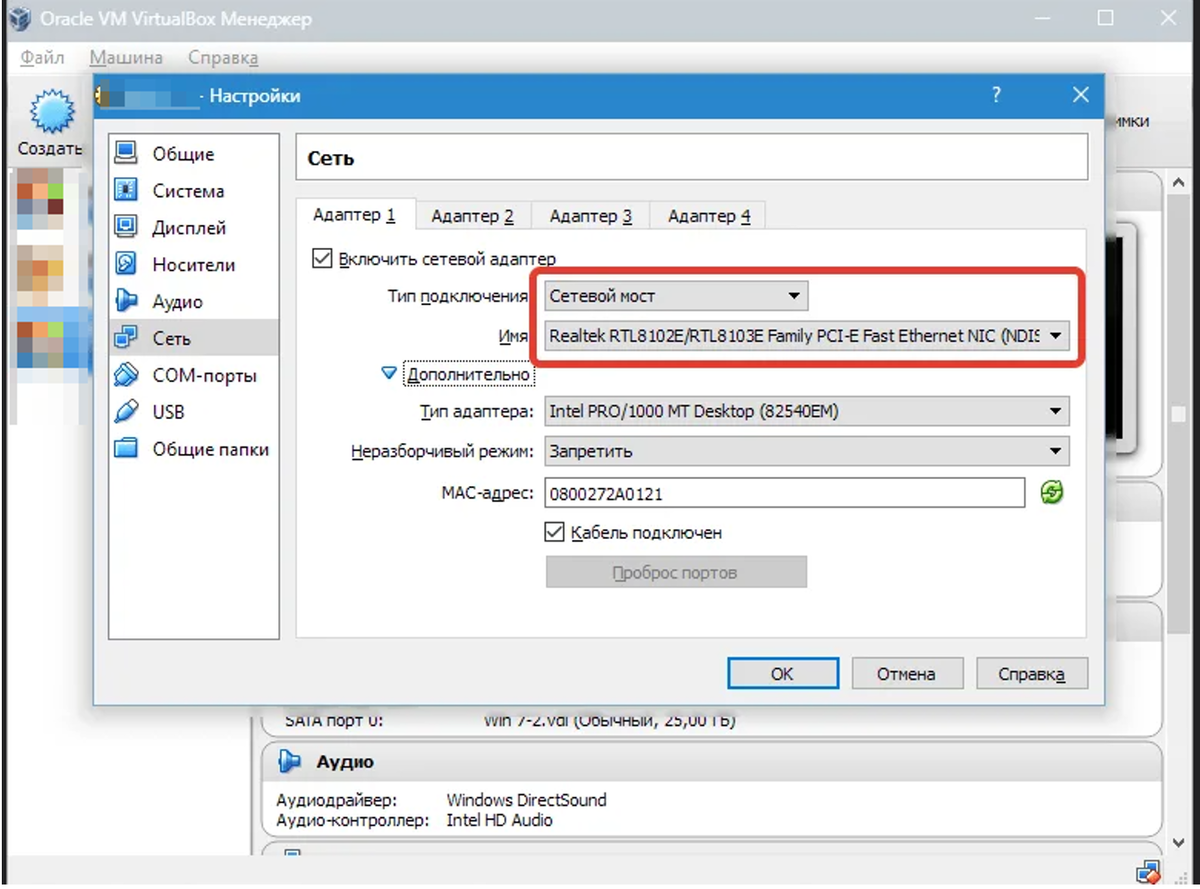This screenshot has height=889, width=1200.
Task: Select the COM-порты connector icon
Action: click(x=126, y=375)
